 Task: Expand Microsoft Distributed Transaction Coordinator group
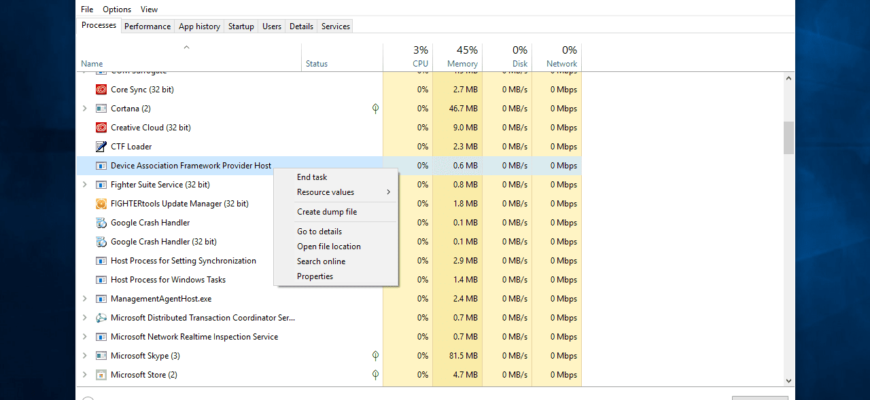84,317
